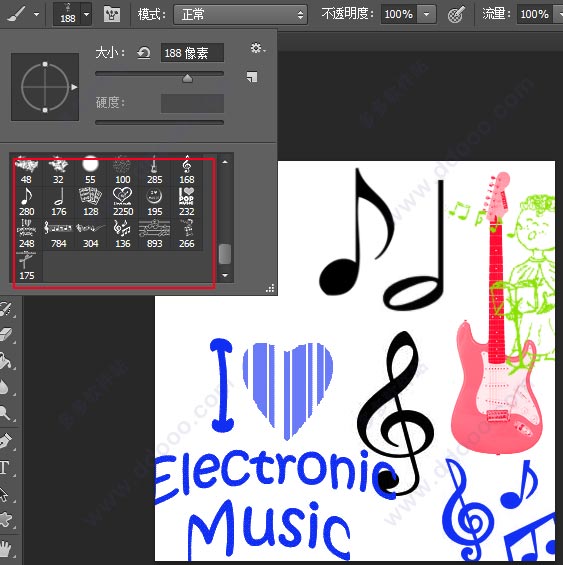Select the Type tool (T icon)
The width and height of the screenshot is (563, 565).
[x=5, y=468]
